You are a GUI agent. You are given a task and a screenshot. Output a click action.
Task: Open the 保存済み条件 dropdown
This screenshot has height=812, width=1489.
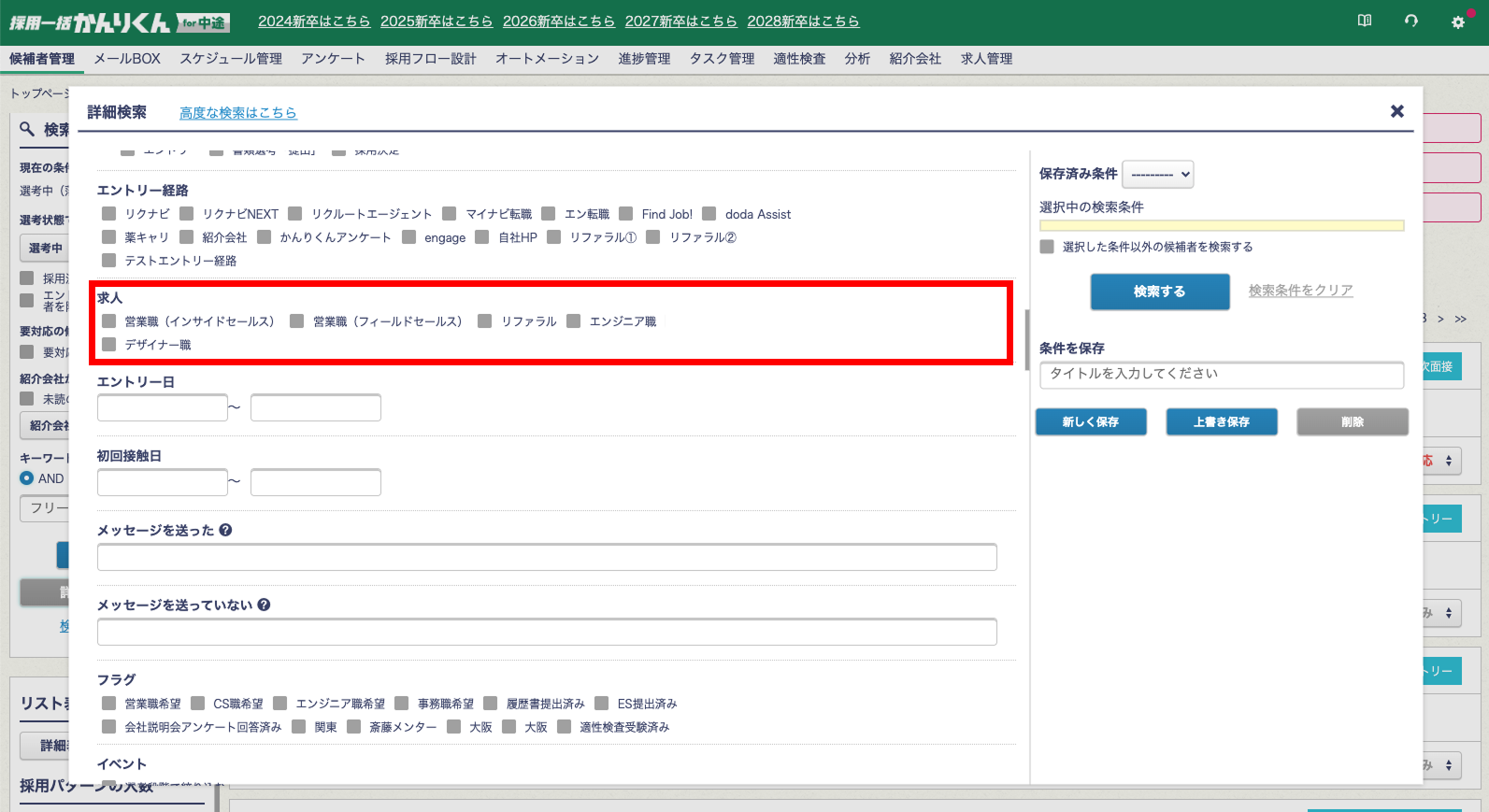pyautogui.click(x=1157, y=174)
